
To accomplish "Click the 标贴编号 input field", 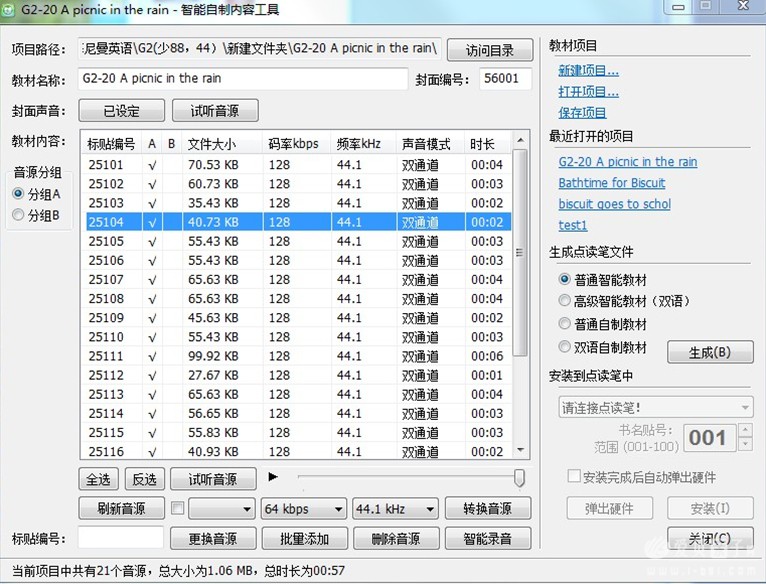I will (x=120, y=538).
